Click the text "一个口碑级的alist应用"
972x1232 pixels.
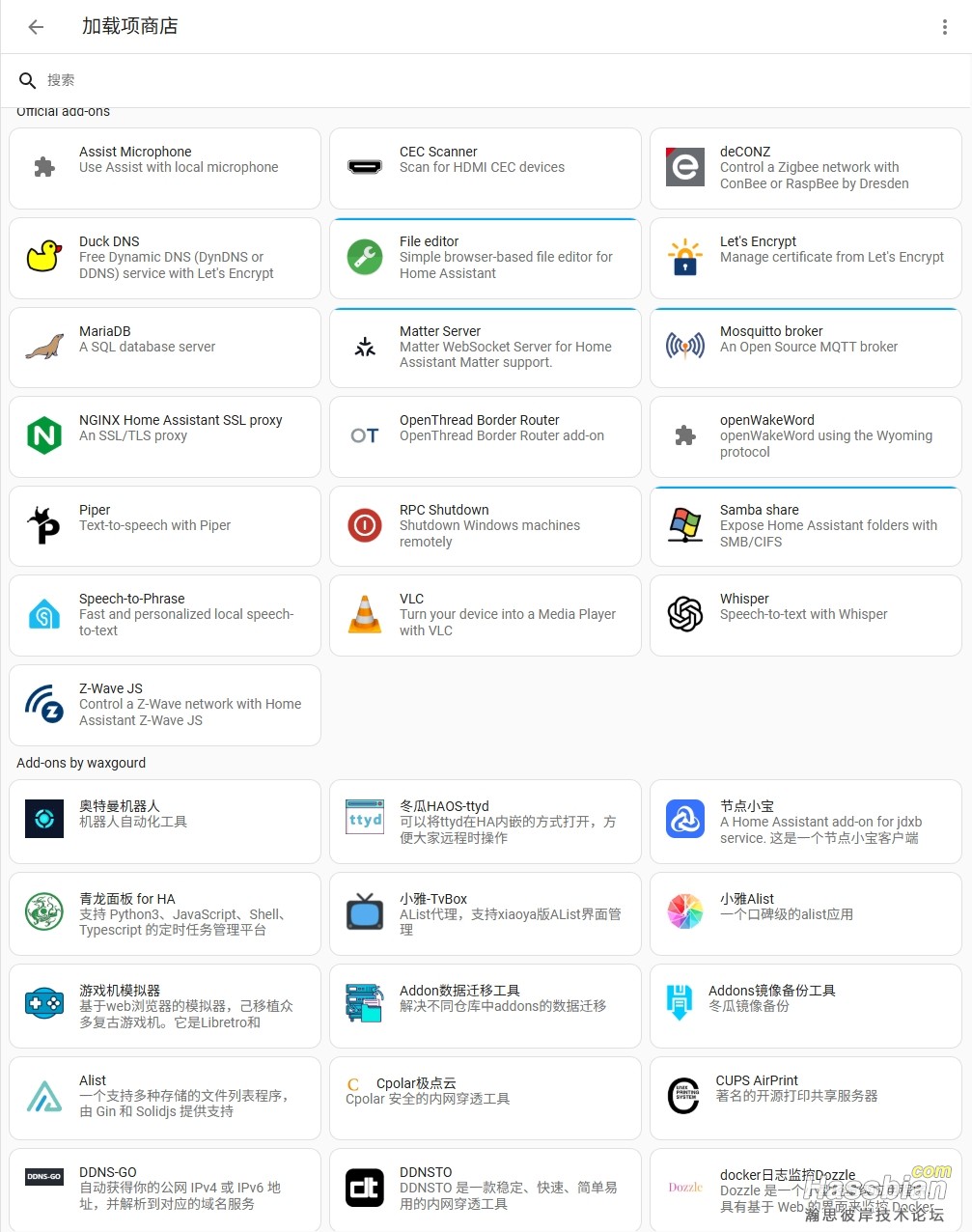click(x=787, y=914)
